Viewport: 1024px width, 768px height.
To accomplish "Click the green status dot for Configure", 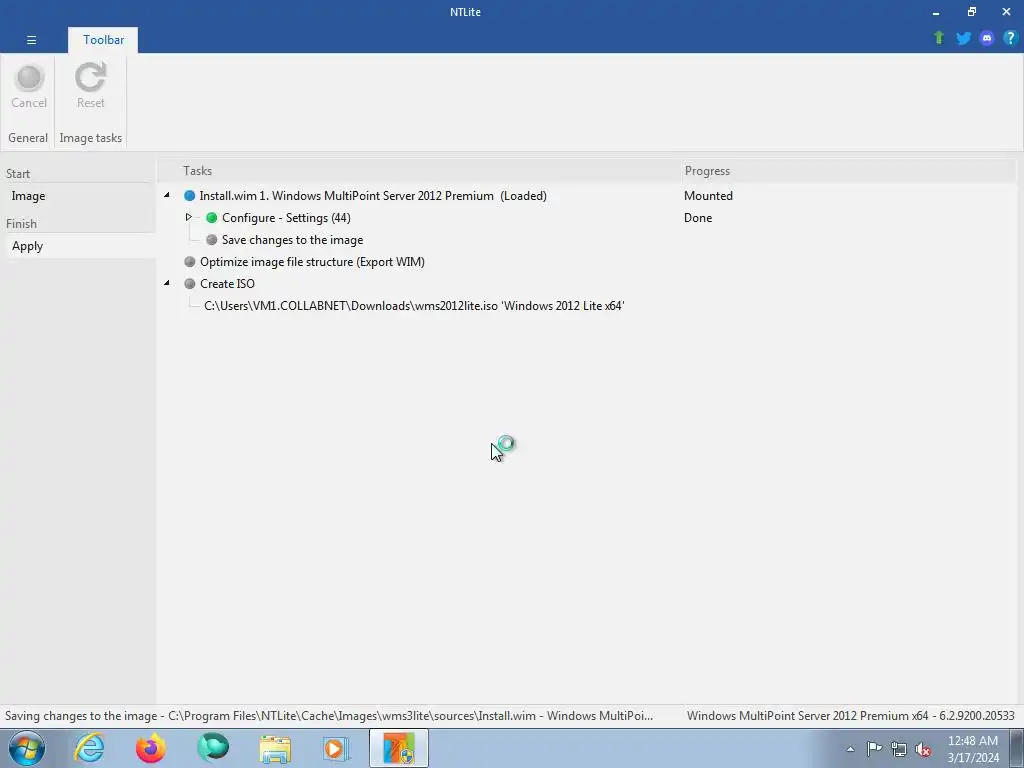I will pos(212,218).
